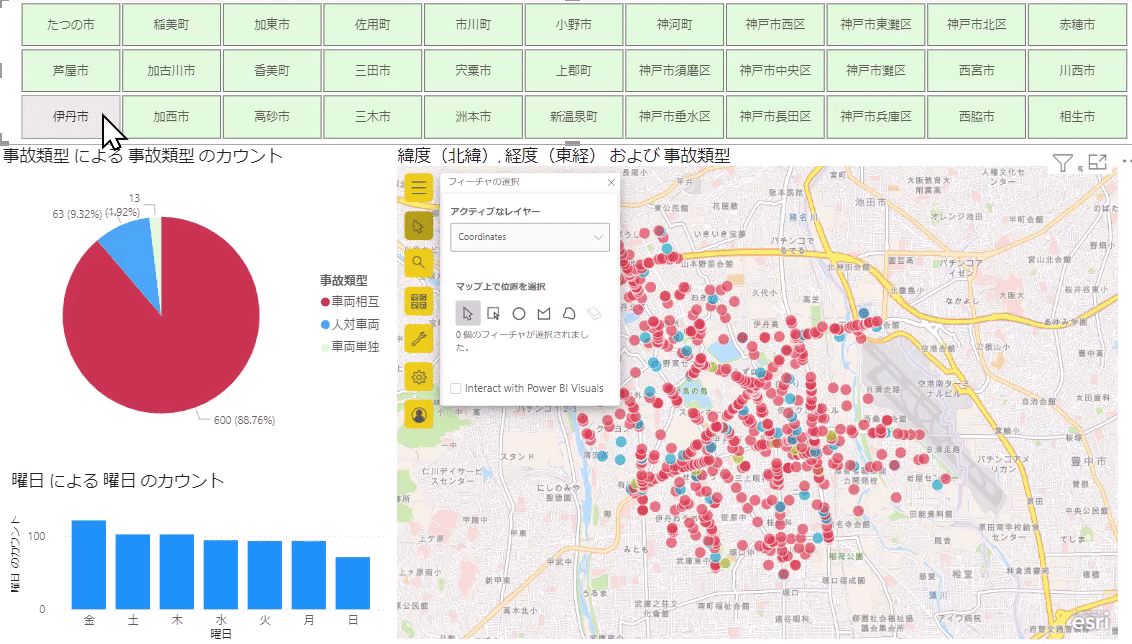Expand the Coordinates active layer dropdown
The width and height of the screenshot is (1132, 644).
click(x=530, y=237)
